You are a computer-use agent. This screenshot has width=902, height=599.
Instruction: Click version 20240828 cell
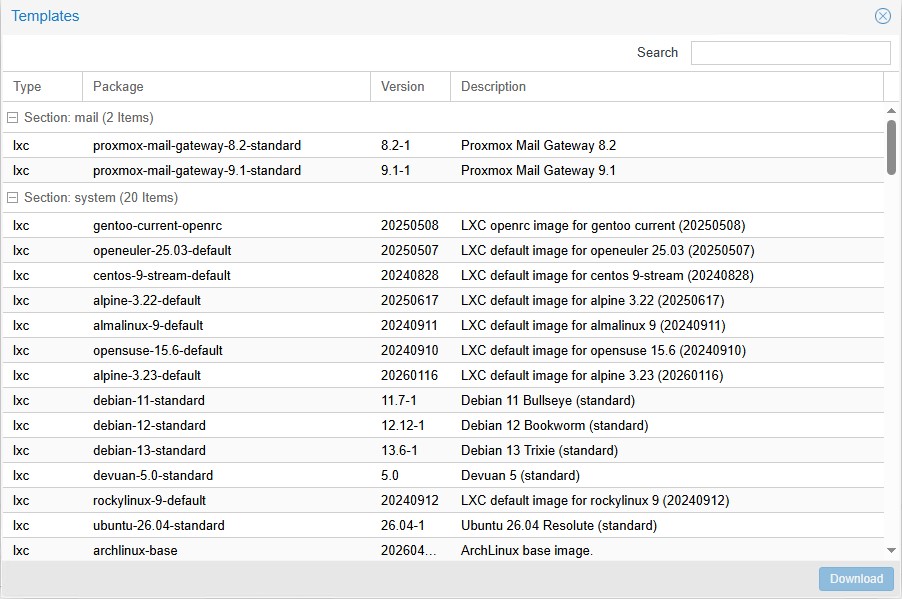(410, 276)
